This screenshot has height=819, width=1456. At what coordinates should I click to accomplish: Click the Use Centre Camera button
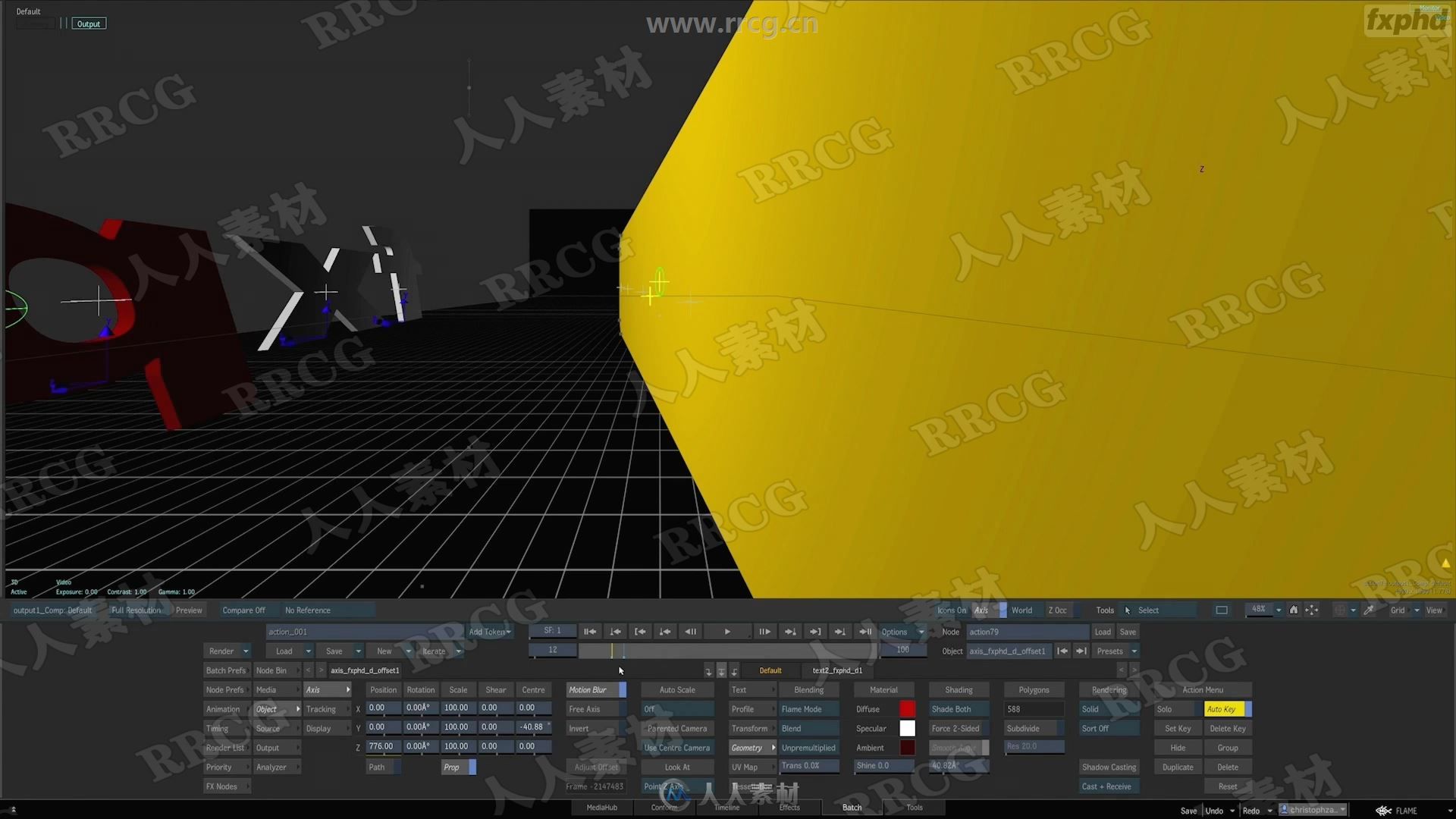tap(677, 747)
